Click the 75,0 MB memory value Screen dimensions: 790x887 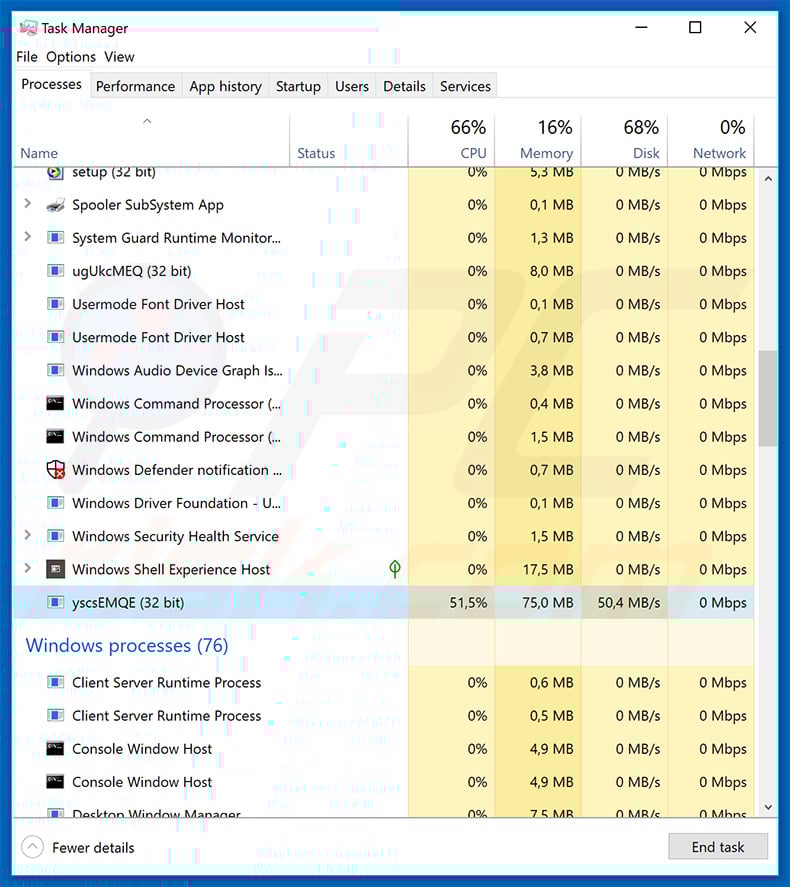[547, 603]
